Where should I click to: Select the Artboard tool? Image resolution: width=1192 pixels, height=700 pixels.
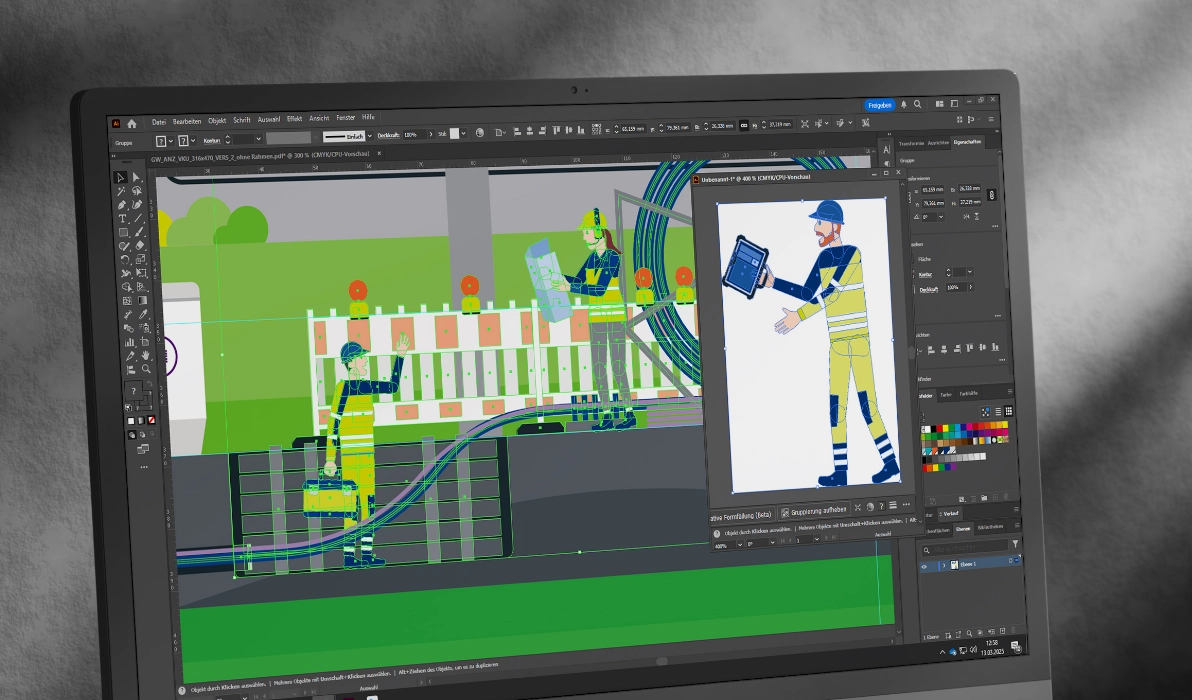(145, 342)
